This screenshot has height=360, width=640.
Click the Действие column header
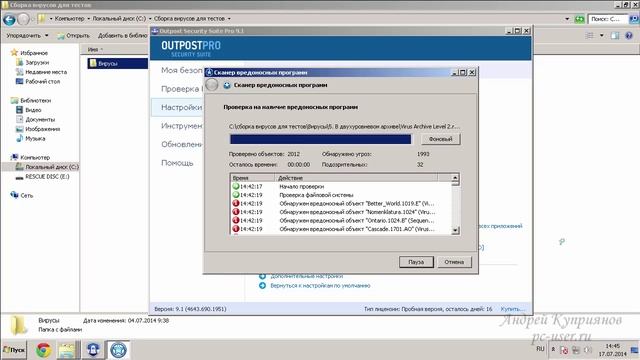tap(356, 178)
